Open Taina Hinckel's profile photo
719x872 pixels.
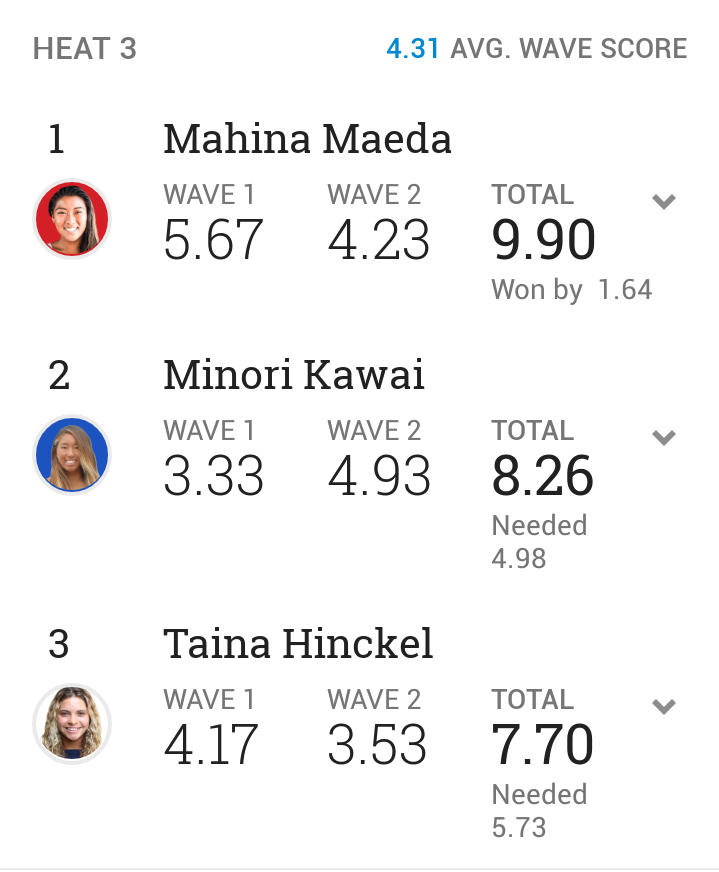coord(72,724)
